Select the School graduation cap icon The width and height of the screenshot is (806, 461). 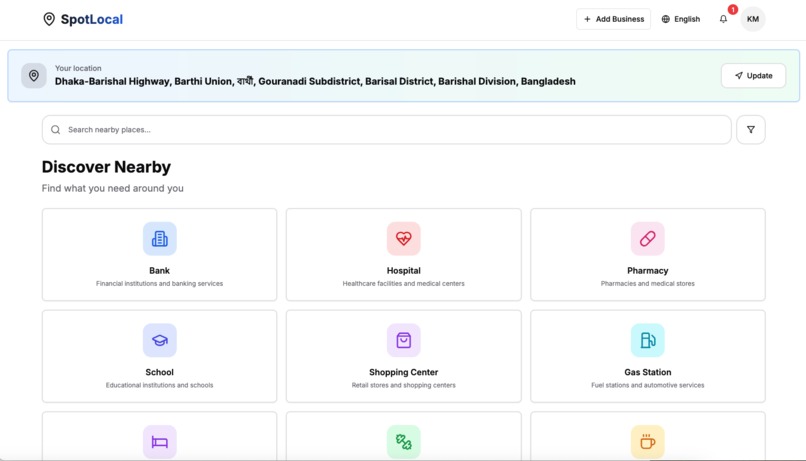159,340
